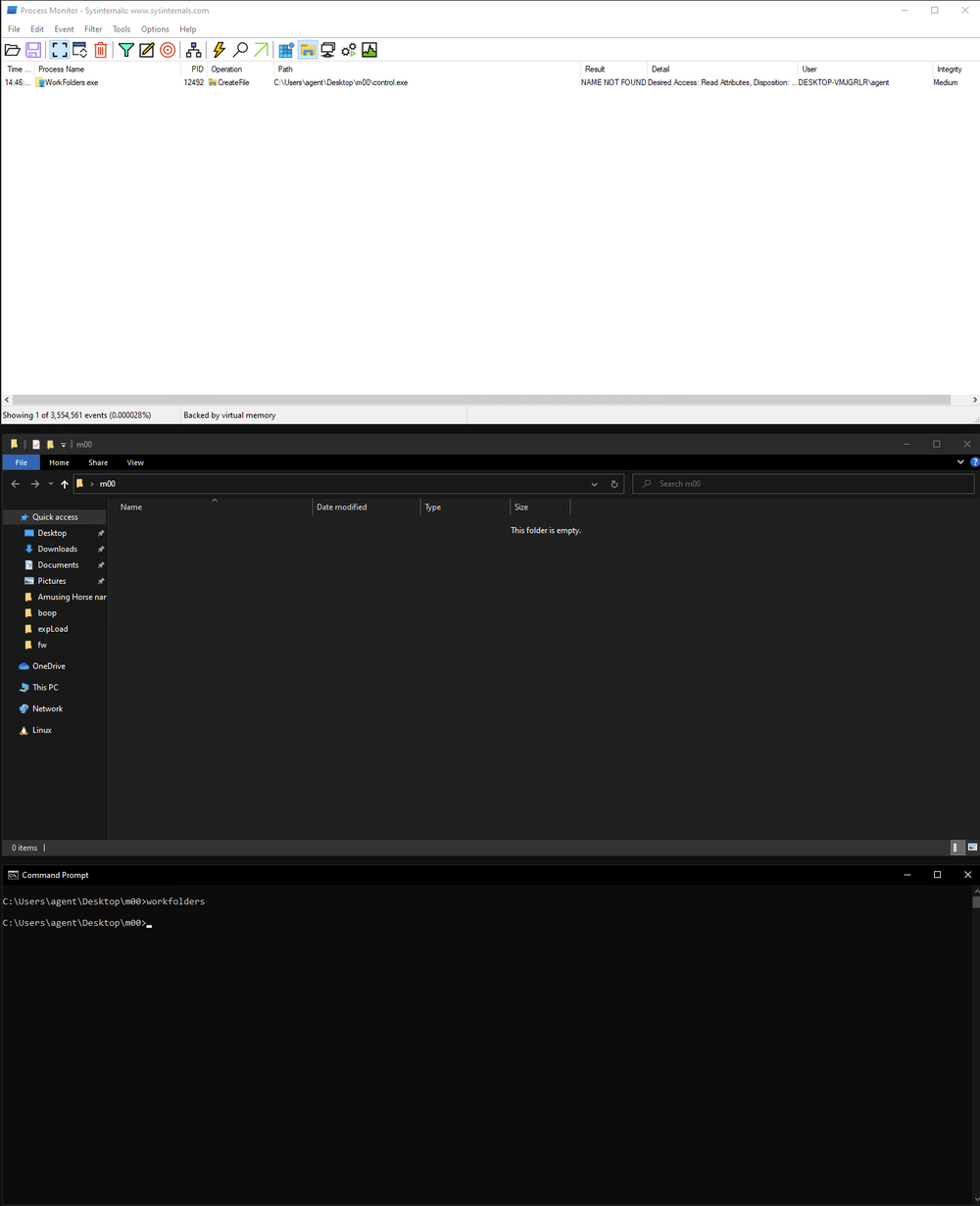This screenshot has height=1206, width=980.
Task: Open the Process Tree icon
Action: pyautogui.click(x=194, y=50)
